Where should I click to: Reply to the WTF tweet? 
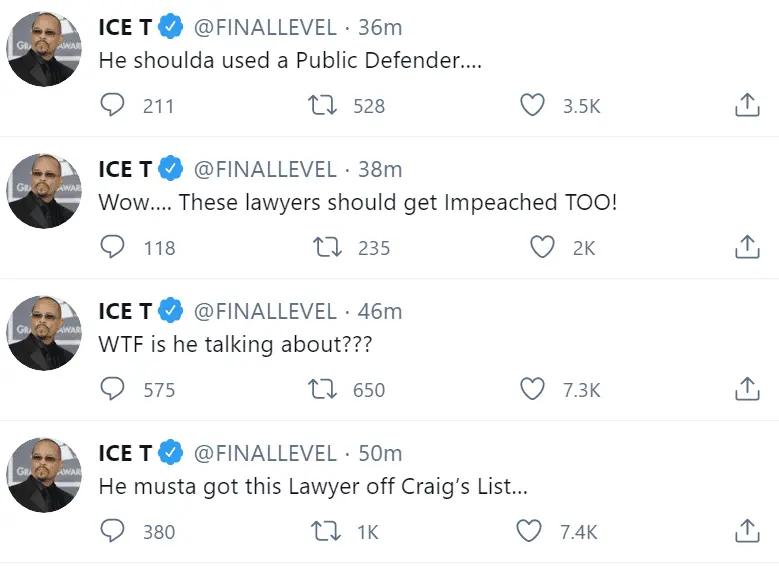tap(115, 389)
